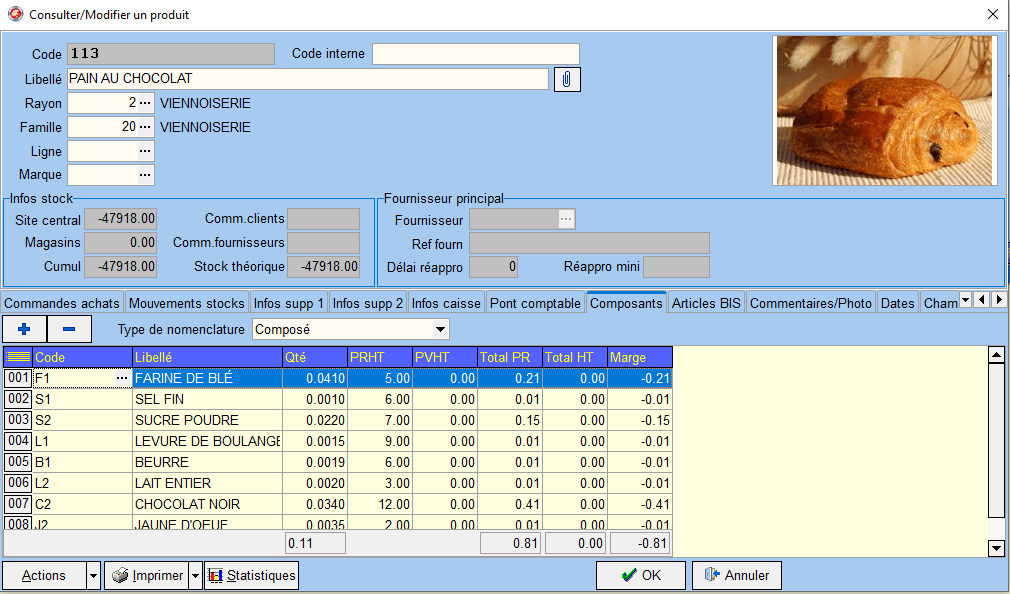Go to the Commentaires/Photo tab

click(x=810, y=303)
